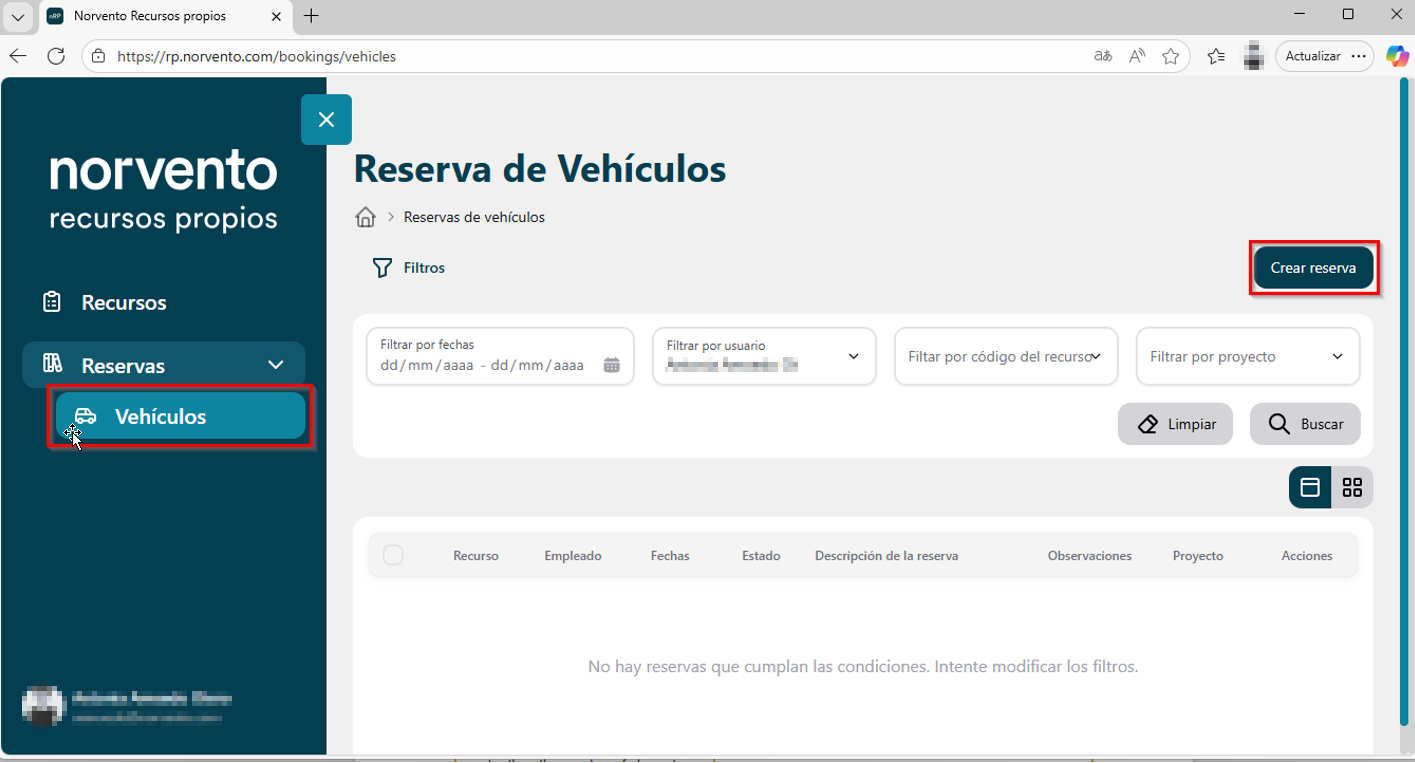Close the sidebar with the X button

pos(326,120)
